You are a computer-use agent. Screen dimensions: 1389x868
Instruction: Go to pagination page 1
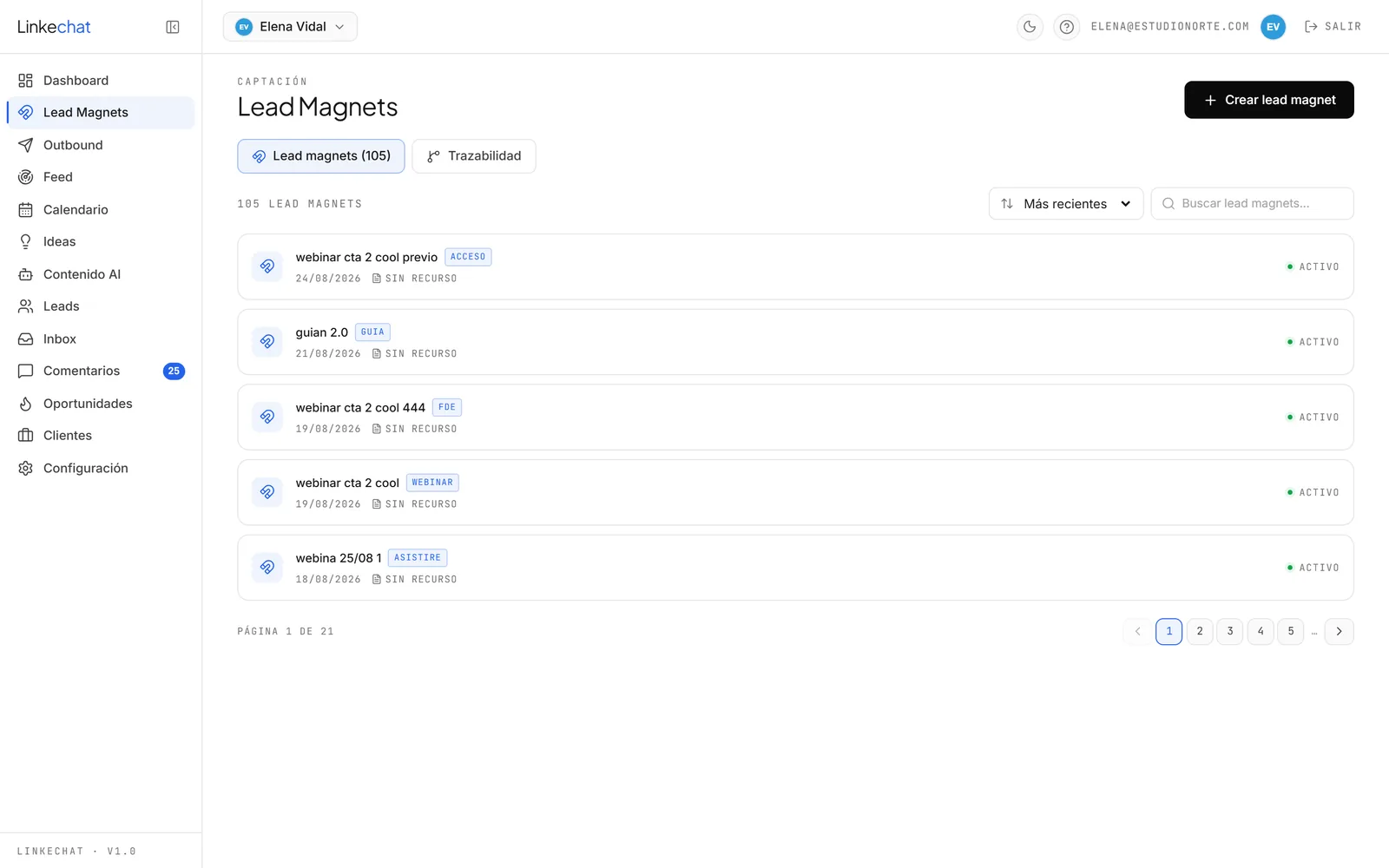(1168, 632)
